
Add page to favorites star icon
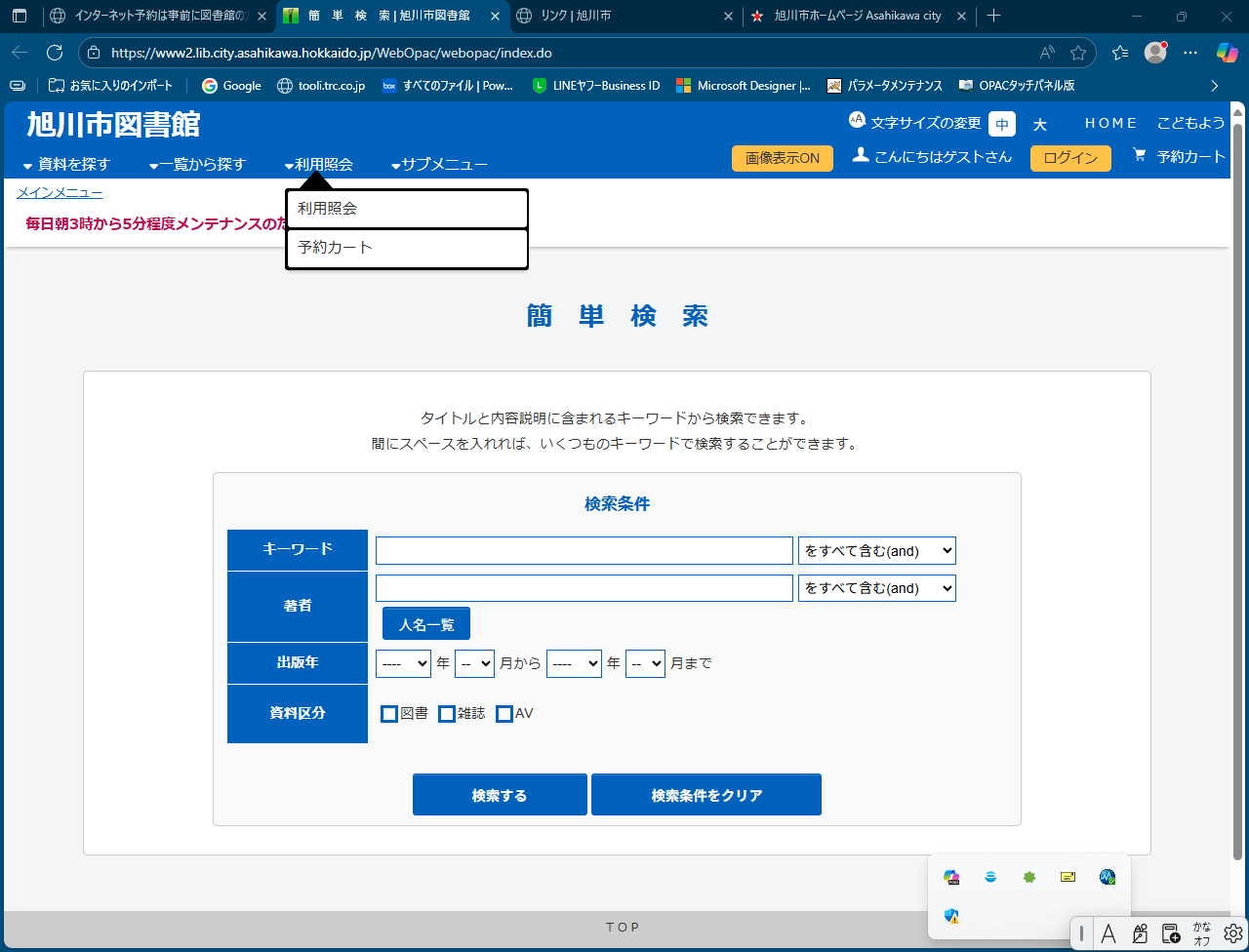click(x=1078, y=53)
